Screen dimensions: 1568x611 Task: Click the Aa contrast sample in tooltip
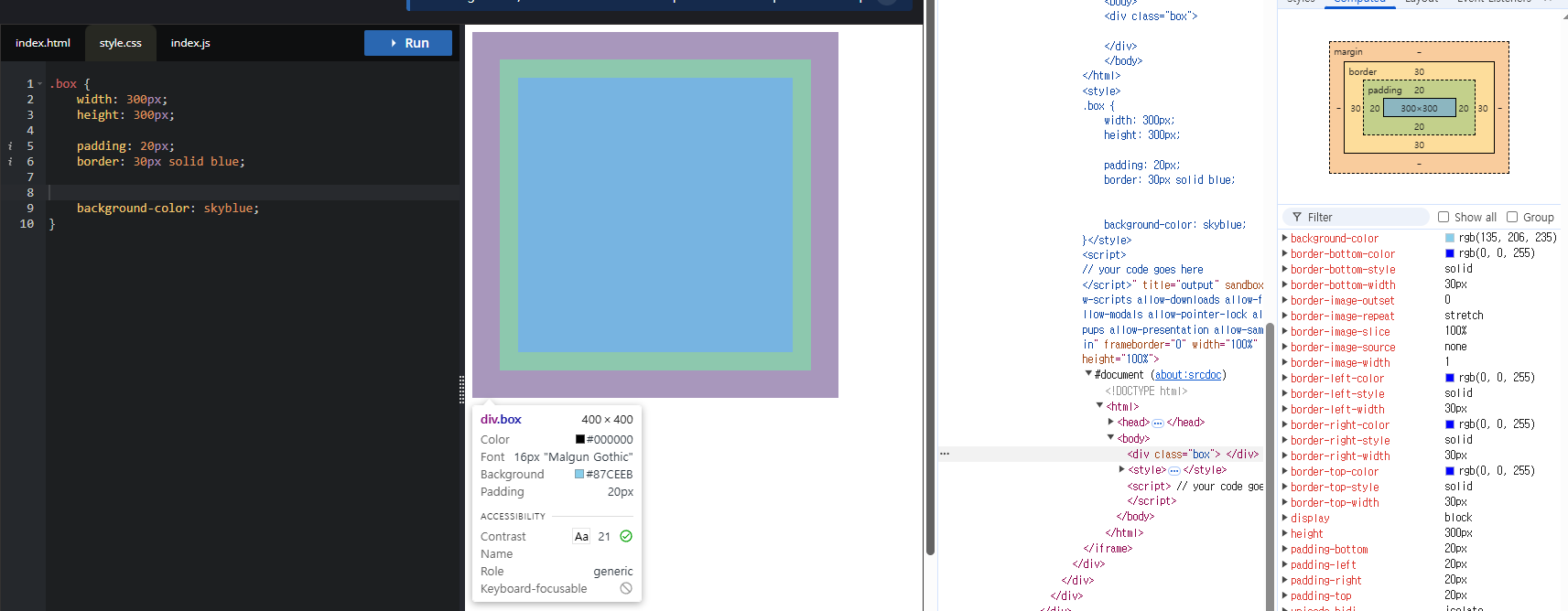pyautogui.click(x=581, y=536)
